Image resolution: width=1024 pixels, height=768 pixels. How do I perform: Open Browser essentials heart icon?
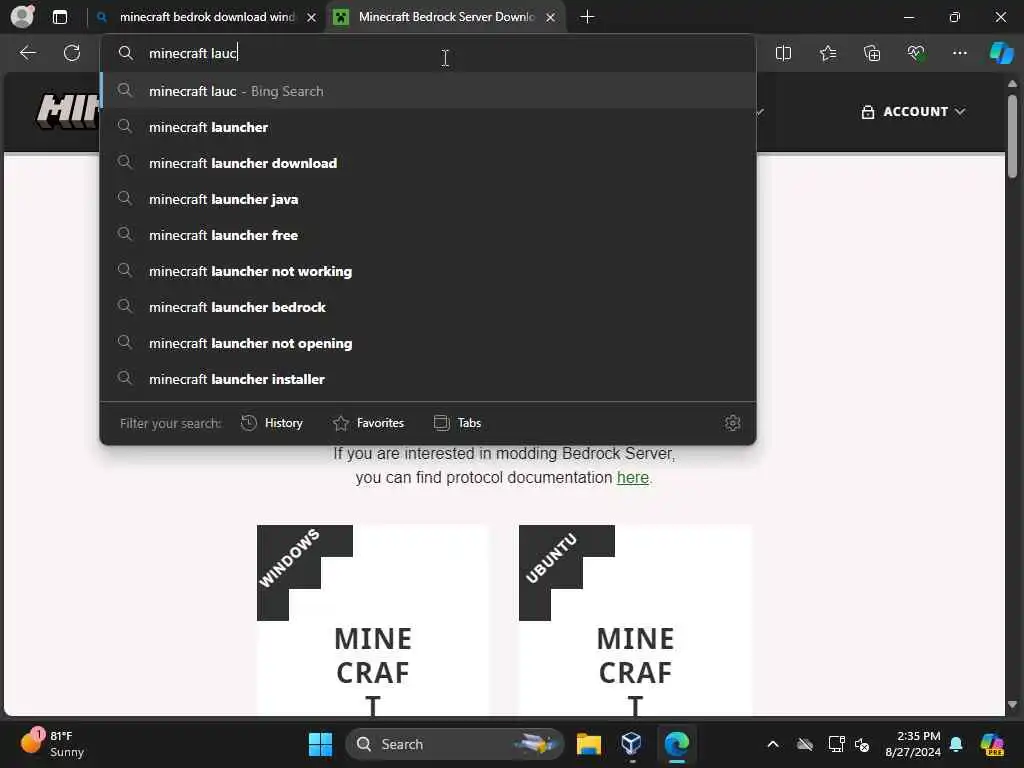[x=916, y=54]
